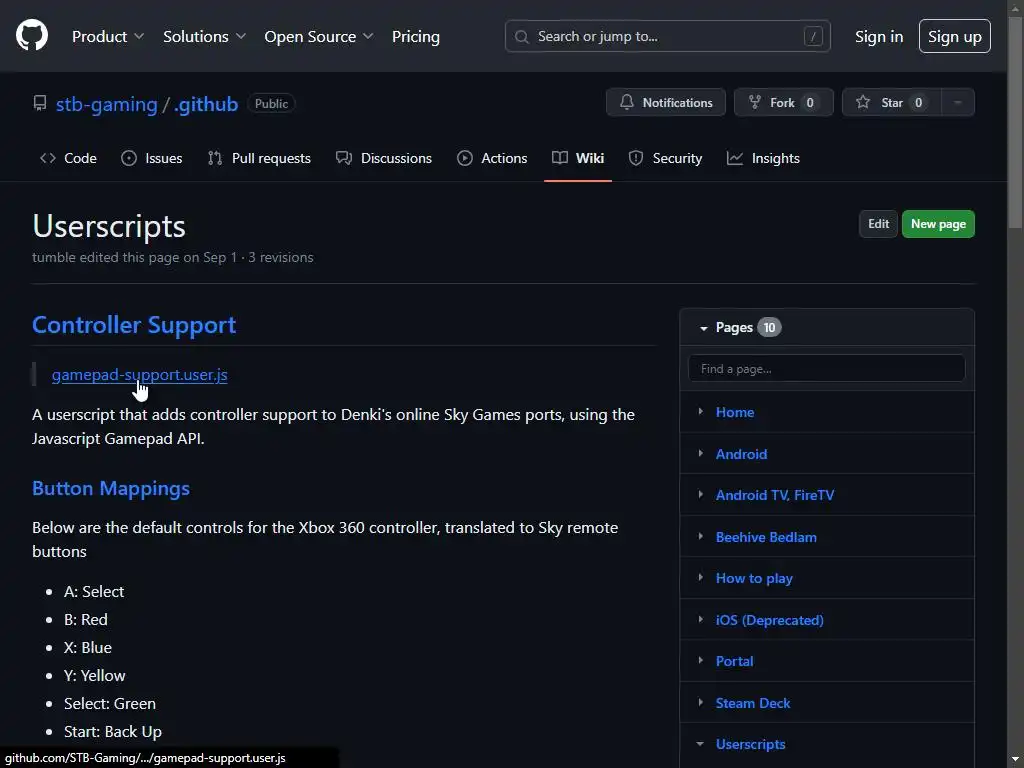Open the Open Source dropdown menu
1024x768 pixels.
tap(319, 37)
